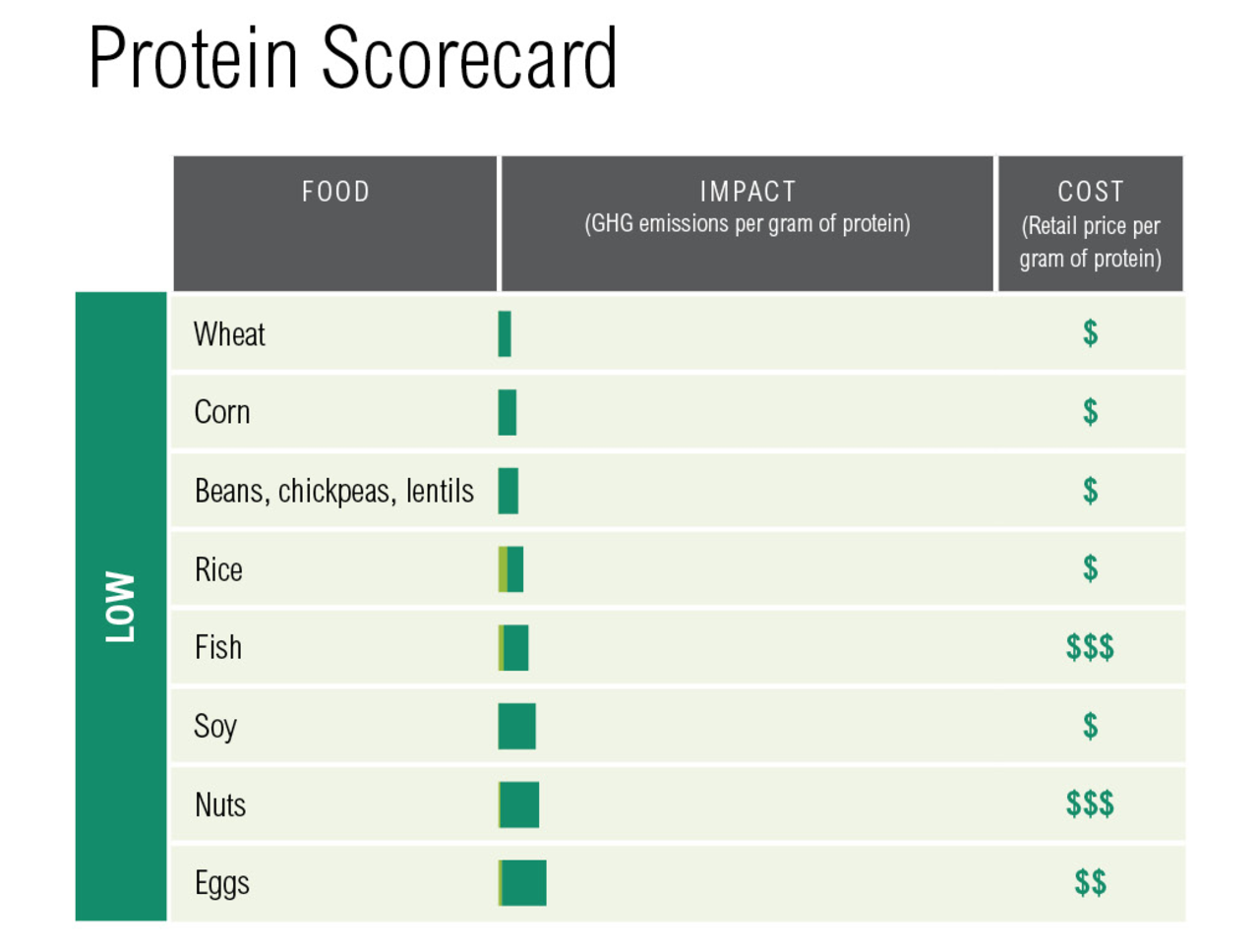
Task: Select the Soy emissions bar
Action: (x=517, y=727)
